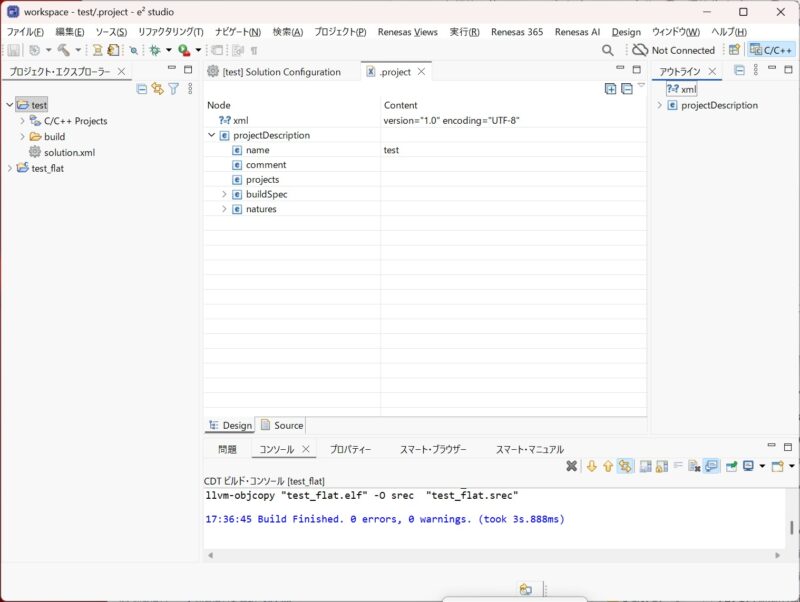Open the Debug launch dropdown arrow
Image resolution: width=800 pixels, height=602 pixels.
[x=169, y=50]
